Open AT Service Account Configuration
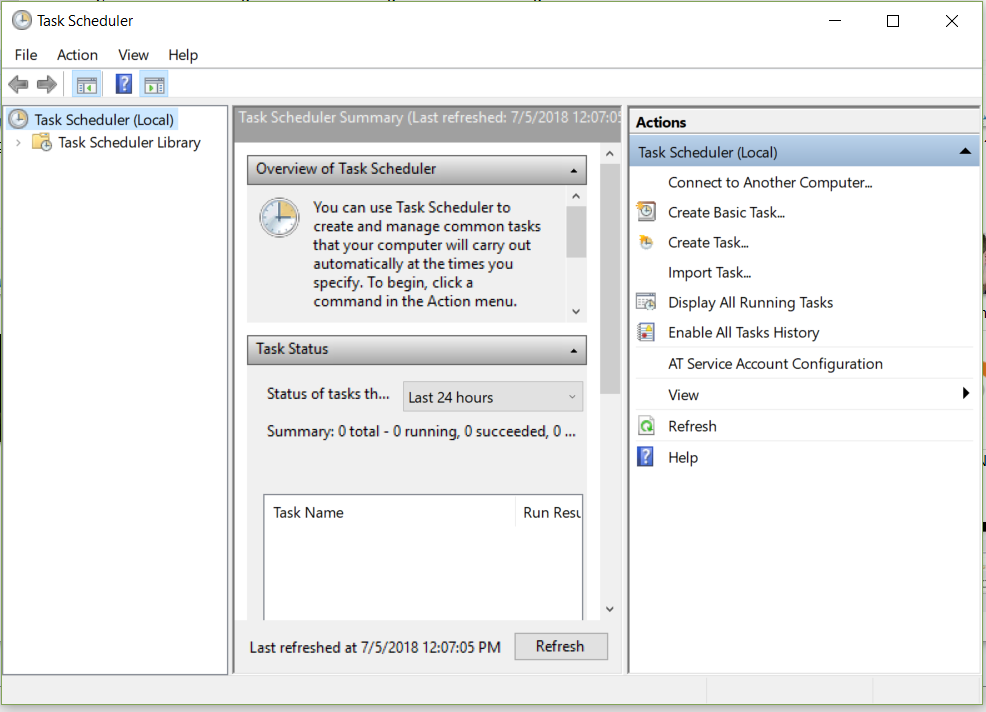The width and height of the screenshot is (986, 712). [775, 364]
